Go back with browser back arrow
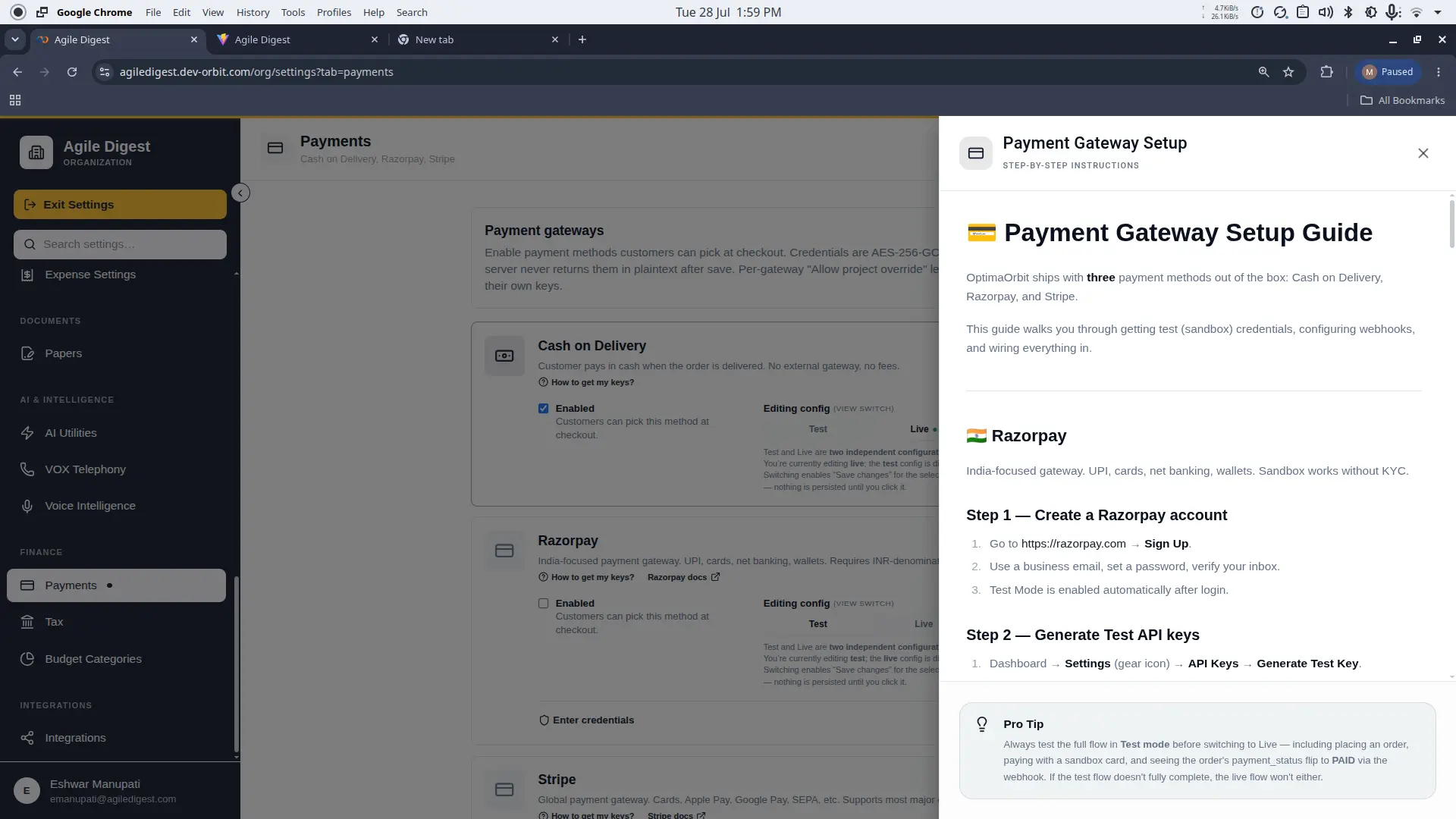This screenshot has width=1456, height=819. (x=17, y=72)
